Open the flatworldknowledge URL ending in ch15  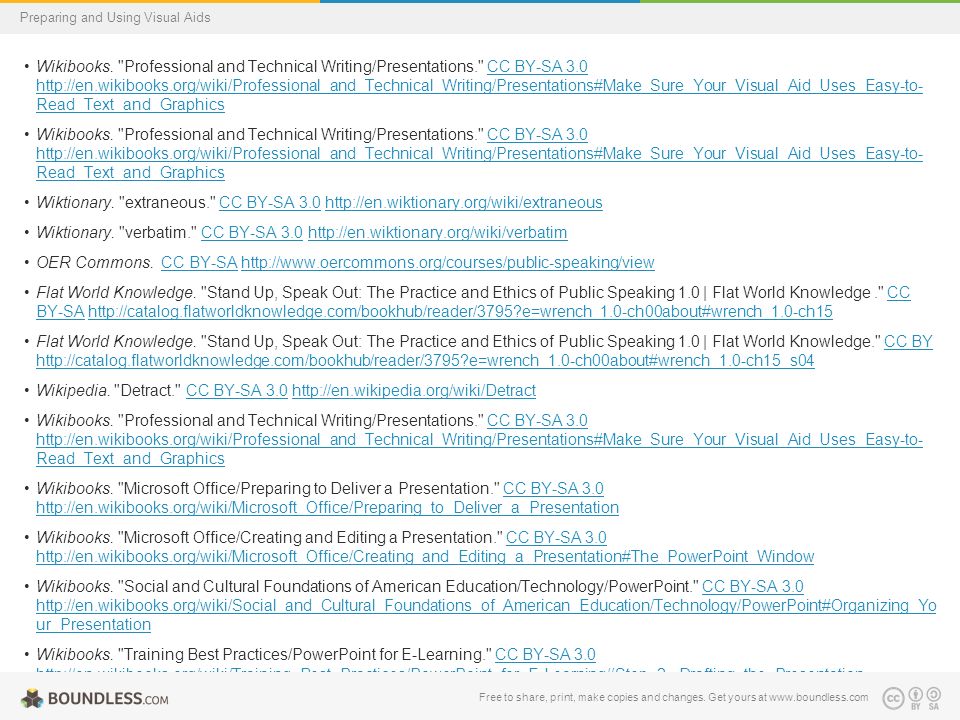point(460,312)
